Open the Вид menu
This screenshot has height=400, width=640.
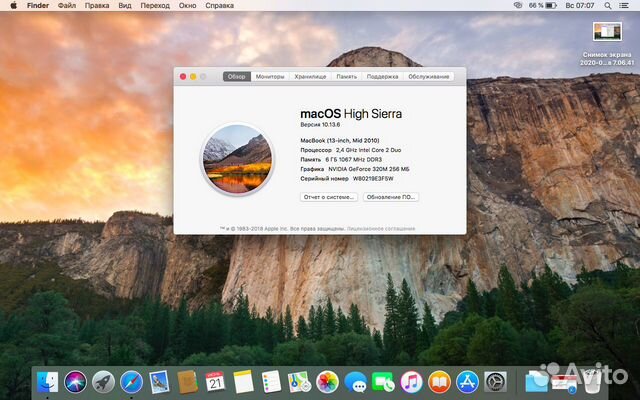pyautogui.click(x=125, y=6)
